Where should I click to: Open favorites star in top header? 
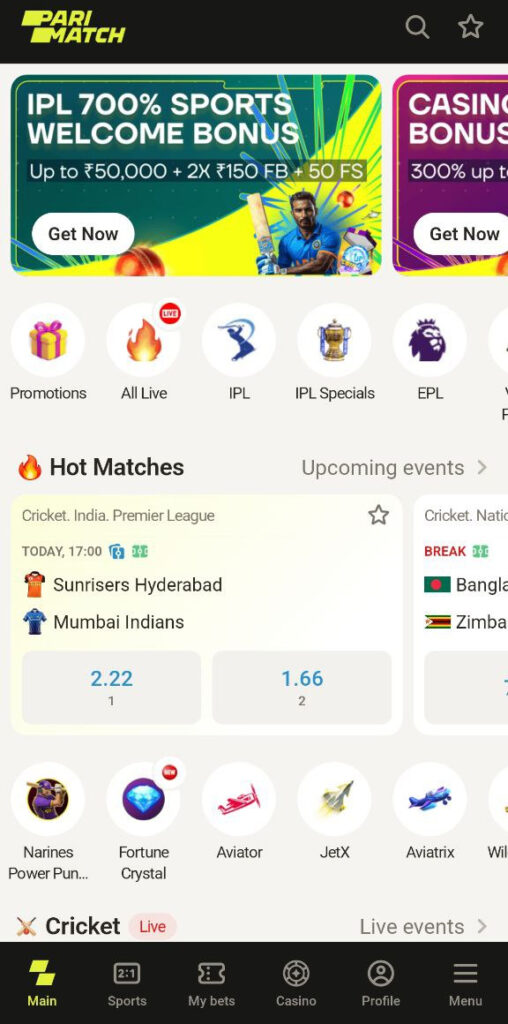pyautogui.click(x=470, y=27)
